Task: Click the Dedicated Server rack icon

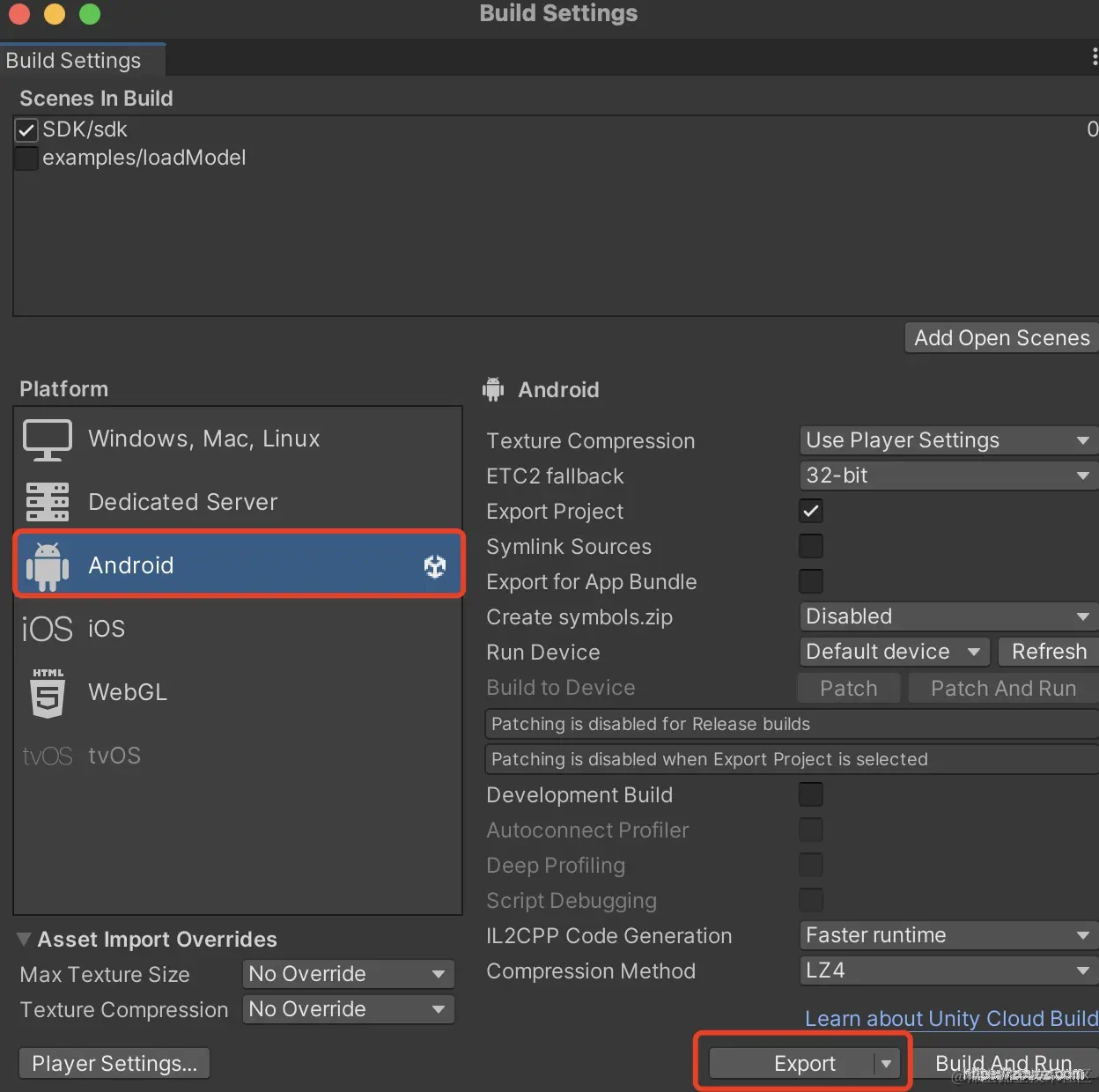Action: tap(47, 502)
